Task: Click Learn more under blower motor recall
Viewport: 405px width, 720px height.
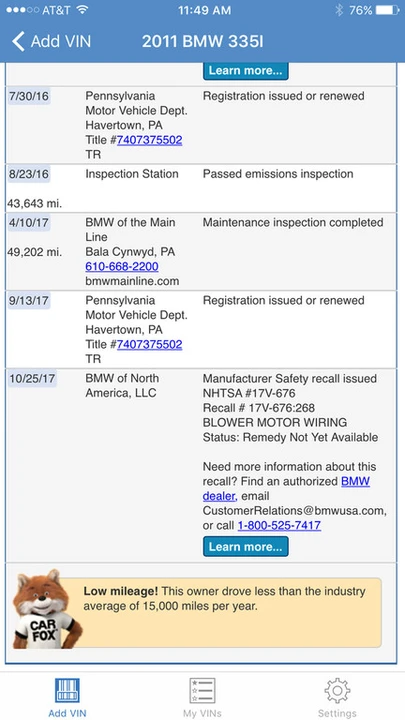Action: pos(246,546)
